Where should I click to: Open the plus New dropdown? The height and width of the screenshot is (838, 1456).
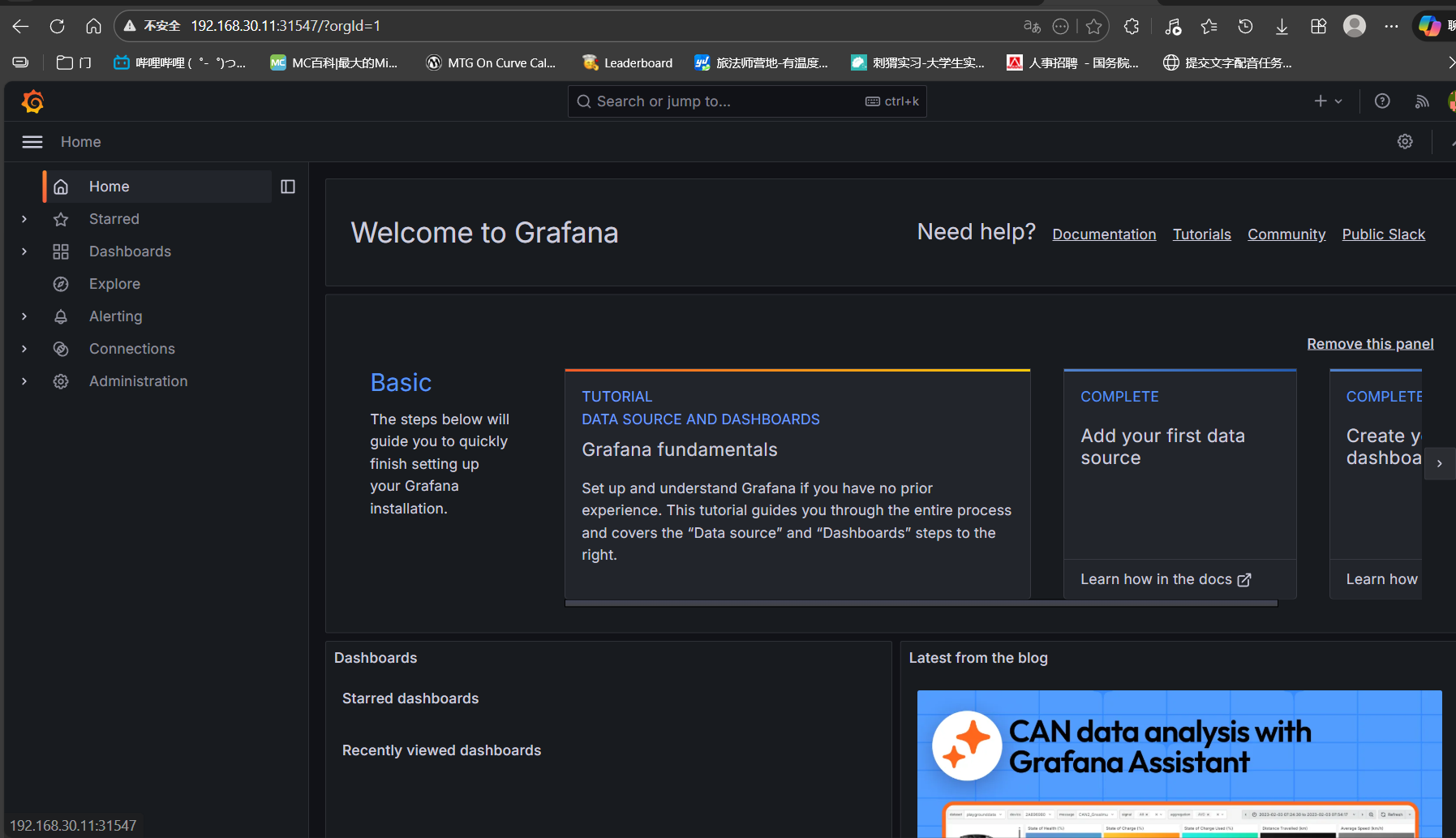(x=1328, y=101)
